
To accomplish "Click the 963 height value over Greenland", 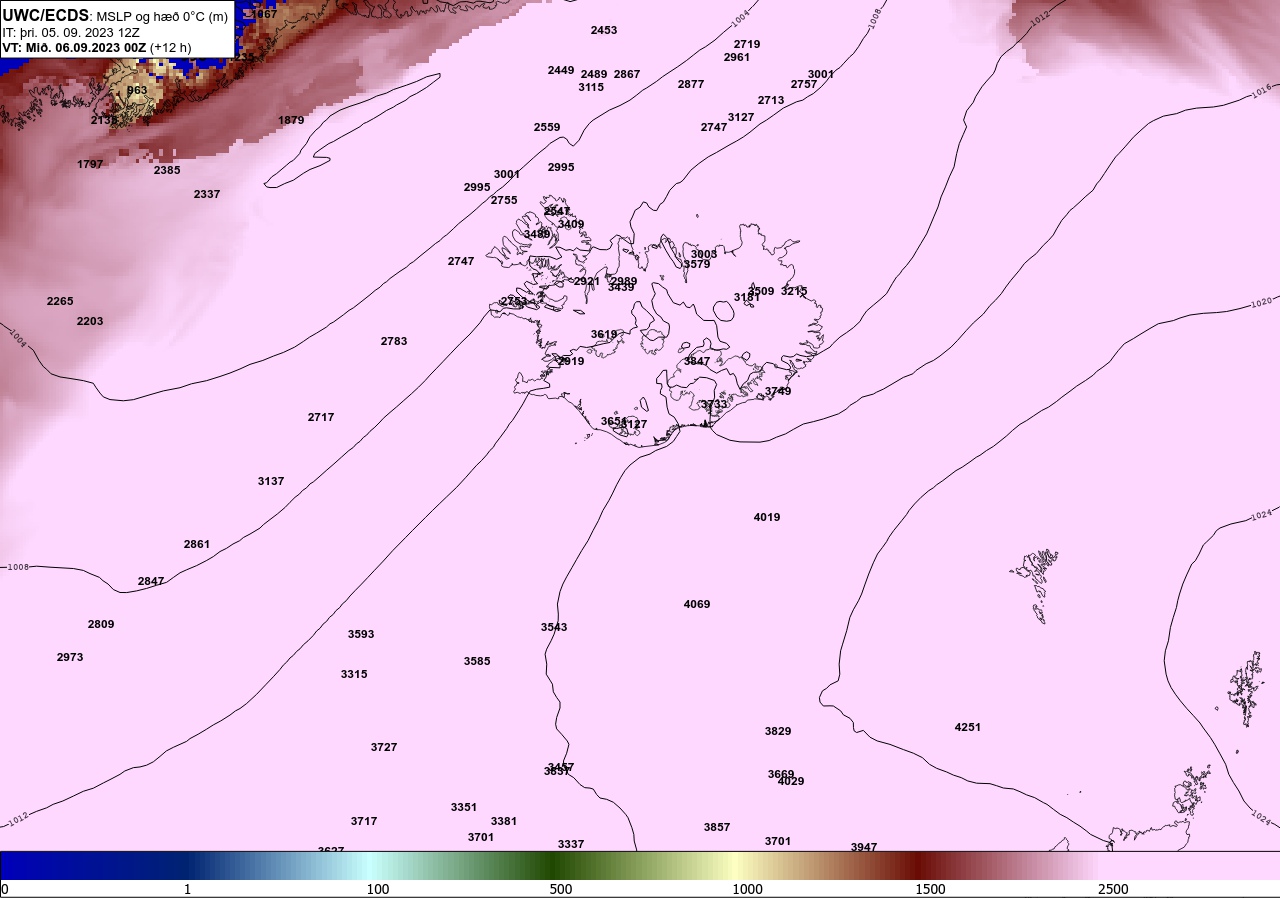I will click(x=137, y=90).
